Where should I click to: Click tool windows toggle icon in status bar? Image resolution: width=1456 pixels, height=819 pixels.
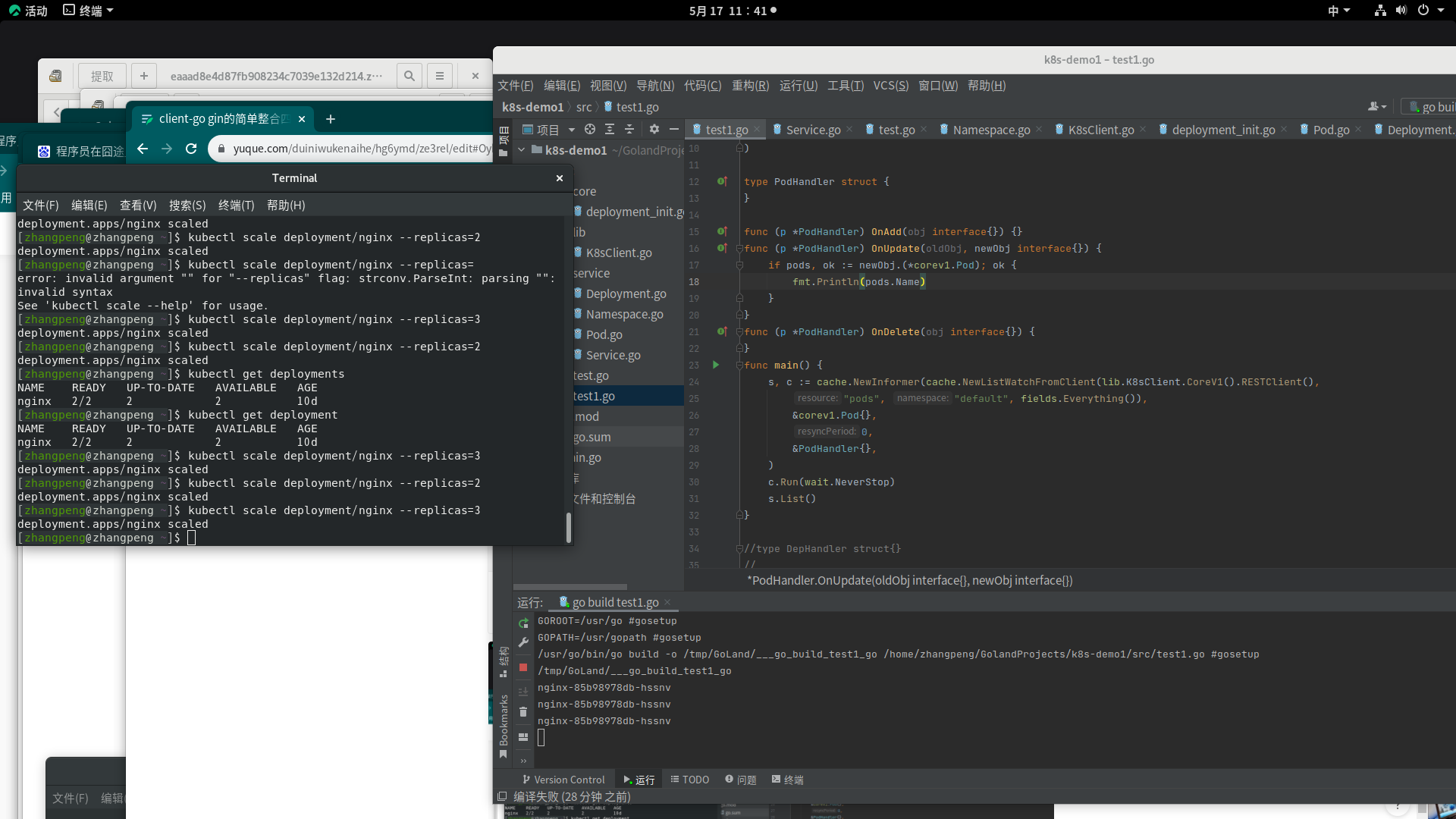pyautogui.click(x=501, y=797)
